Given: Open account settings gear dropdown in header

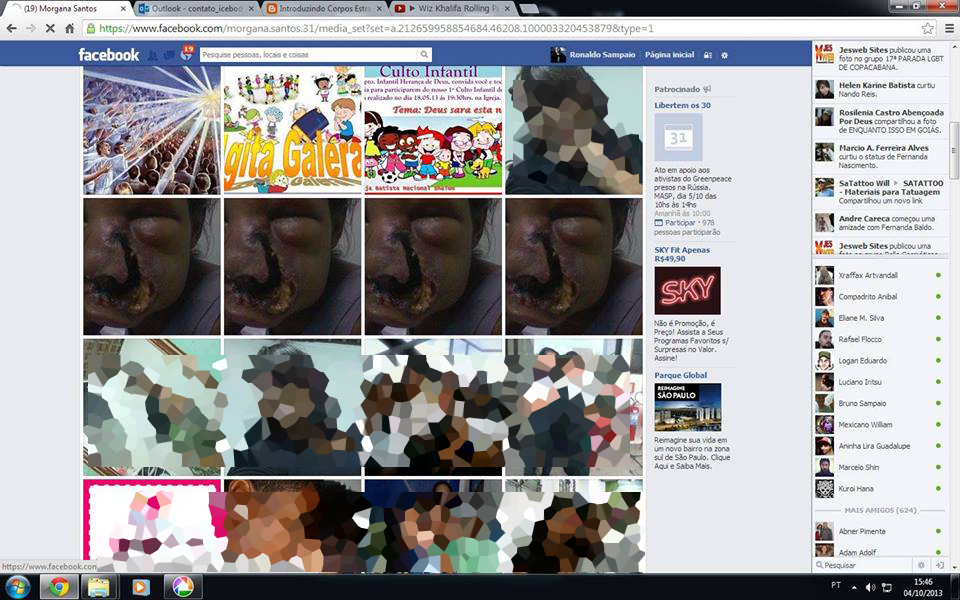Looking at the screenshot, I should point(725,55).
